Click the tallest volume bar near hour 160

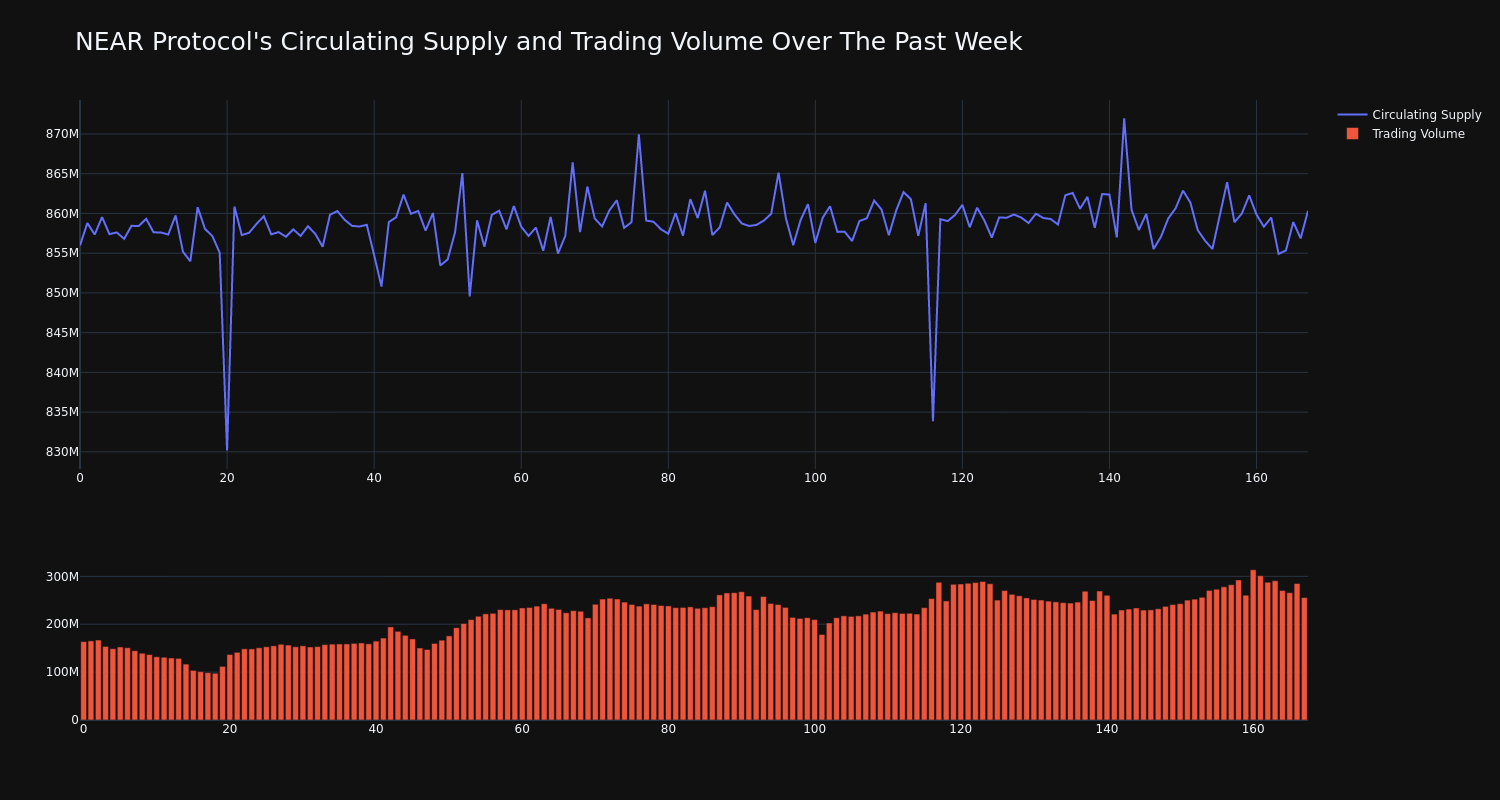click(x=1253, y=645)
